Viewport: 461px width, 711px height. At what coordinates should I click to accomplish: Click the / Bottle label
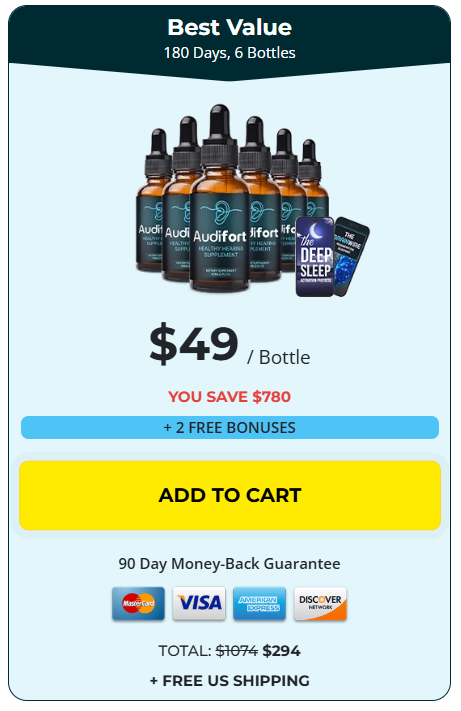tap(279, 357)
